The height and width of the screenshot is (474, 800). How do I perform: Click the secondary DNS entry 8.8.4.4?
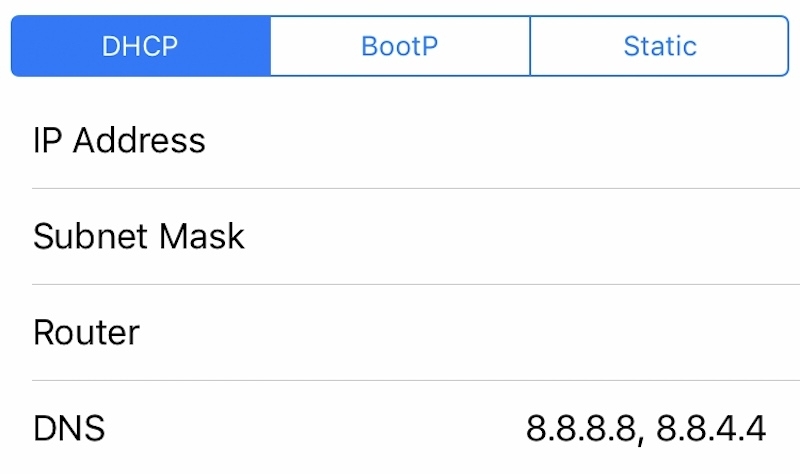(x=712, y=429)
